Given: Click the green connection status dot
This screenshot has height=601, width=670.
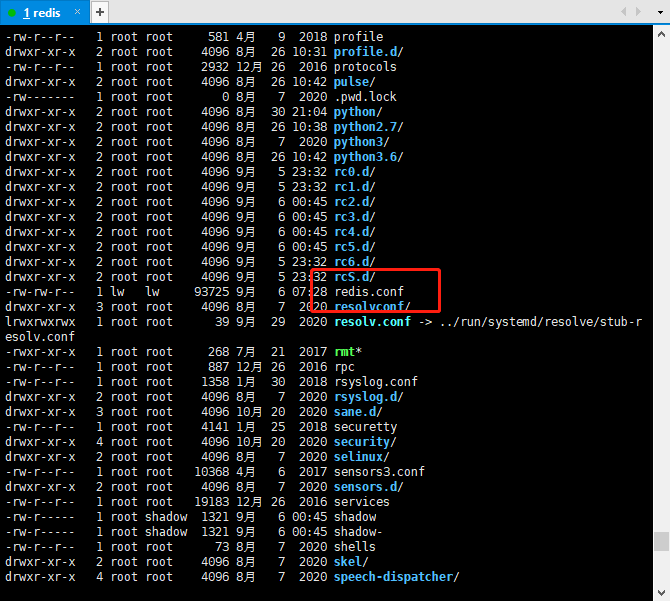Looking at the screenshot, I should (x=12, y=13).
